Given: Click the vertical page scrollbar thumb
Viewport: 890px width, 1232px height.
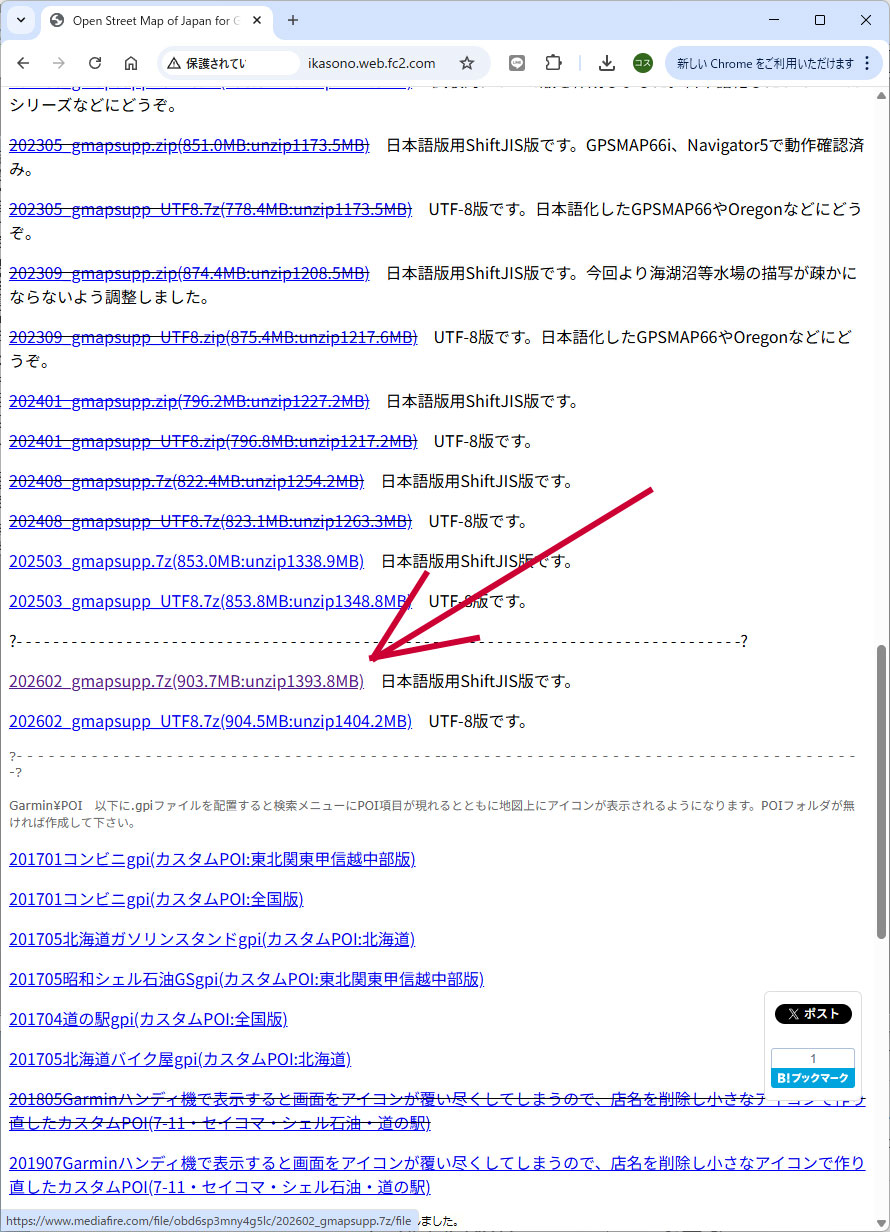Looking at the screenshot, I should coord(880,790).
